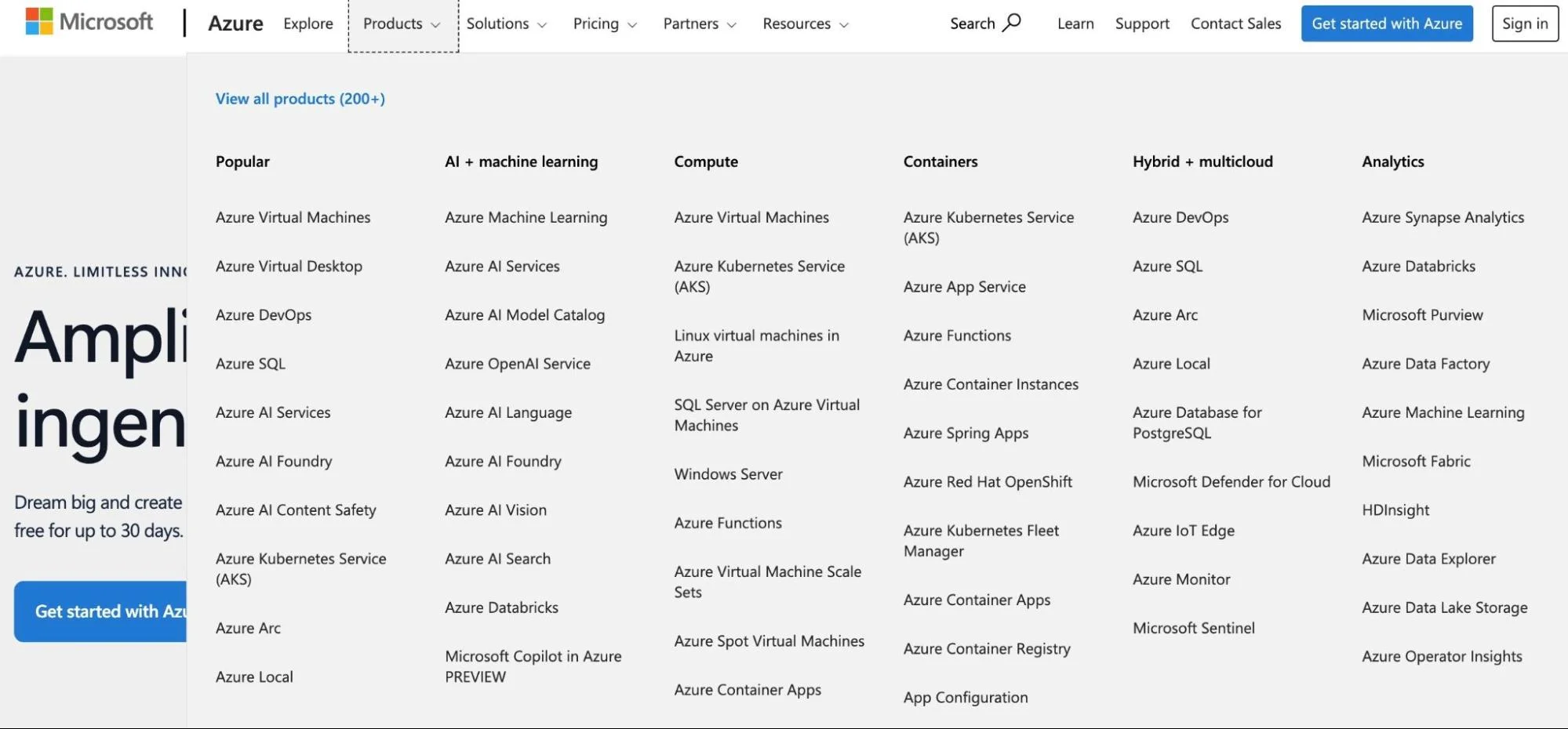
Task: Open Azure Container Instances link
Action: (991, 384)
